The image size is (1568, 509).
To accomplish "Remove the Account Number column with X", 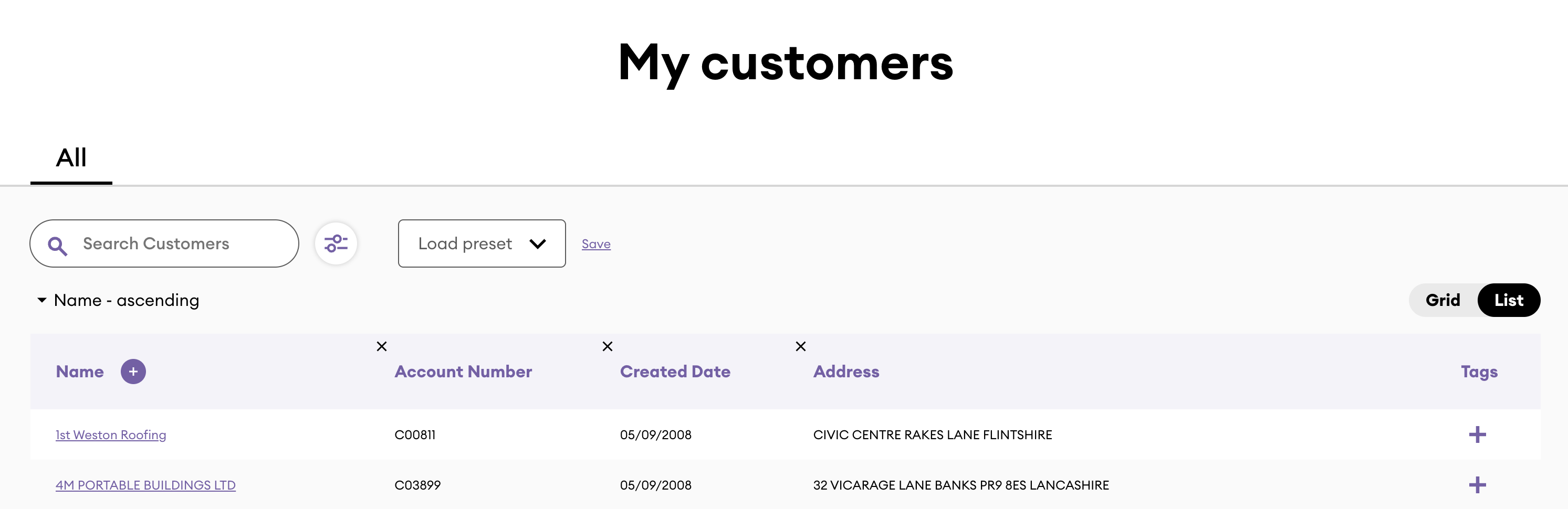I will tap(607, 347).
